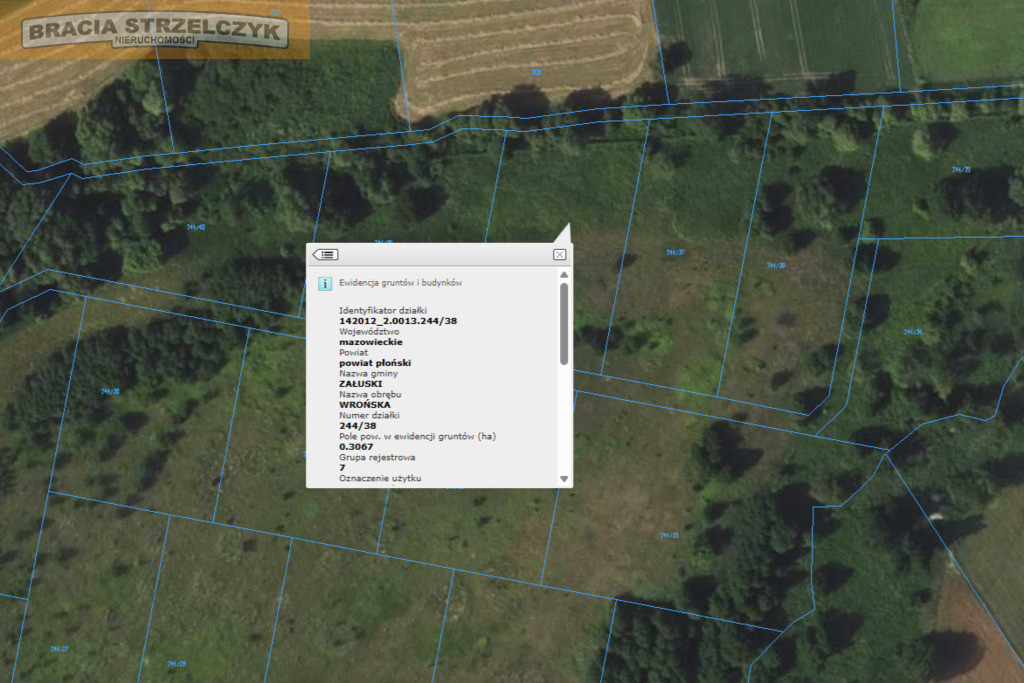Select the parcel identifier 142012_2.0013.244/38
Image resolution: width=1024 pixels, height=683 pixels.
pyautogui.click(x=398, y=321)
